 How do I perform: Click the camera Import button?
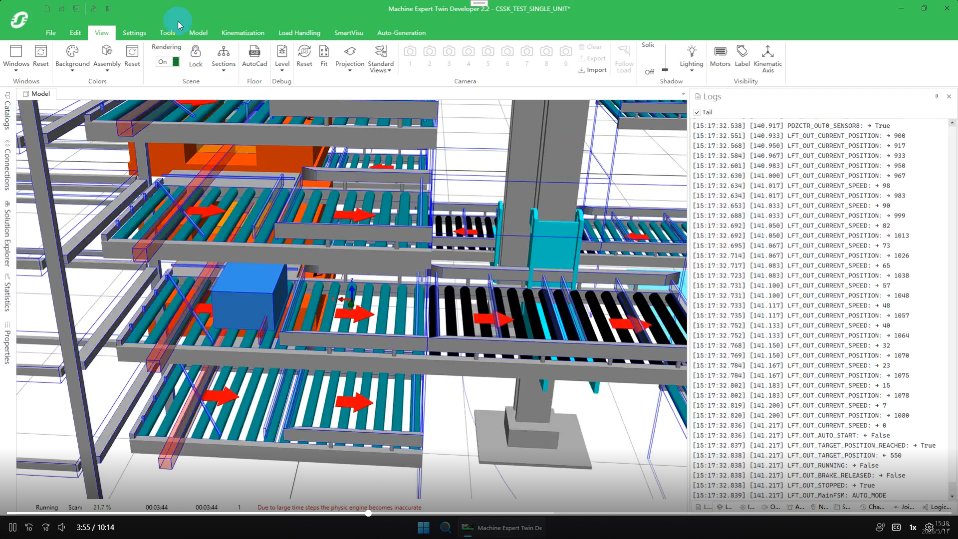click(592, 70)
